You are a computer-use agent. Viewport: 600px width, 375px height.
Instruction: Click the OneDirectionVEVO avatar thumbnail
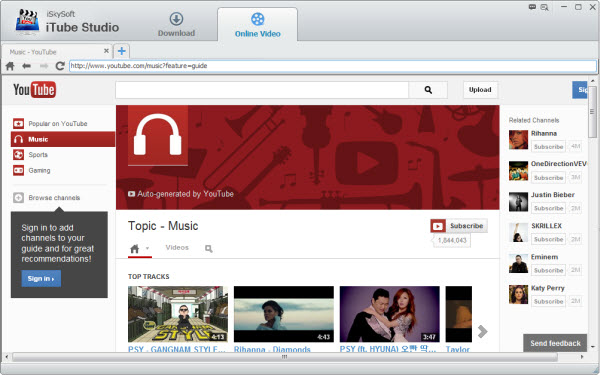[x=518, y=171]
